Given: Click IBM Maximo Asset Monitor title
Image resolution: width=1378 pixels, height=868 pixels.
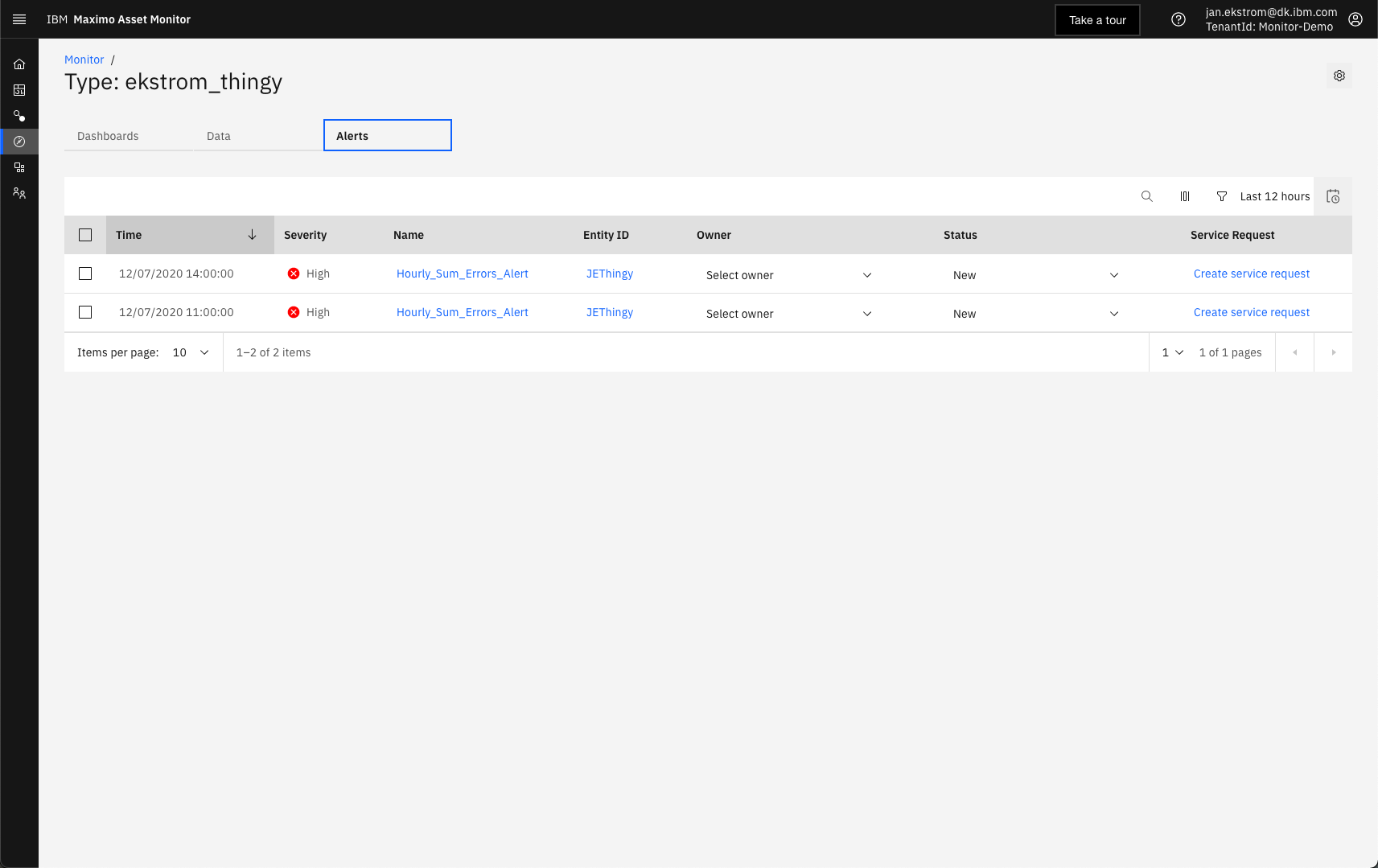Looking at the screenshot, I should point(118,19).
